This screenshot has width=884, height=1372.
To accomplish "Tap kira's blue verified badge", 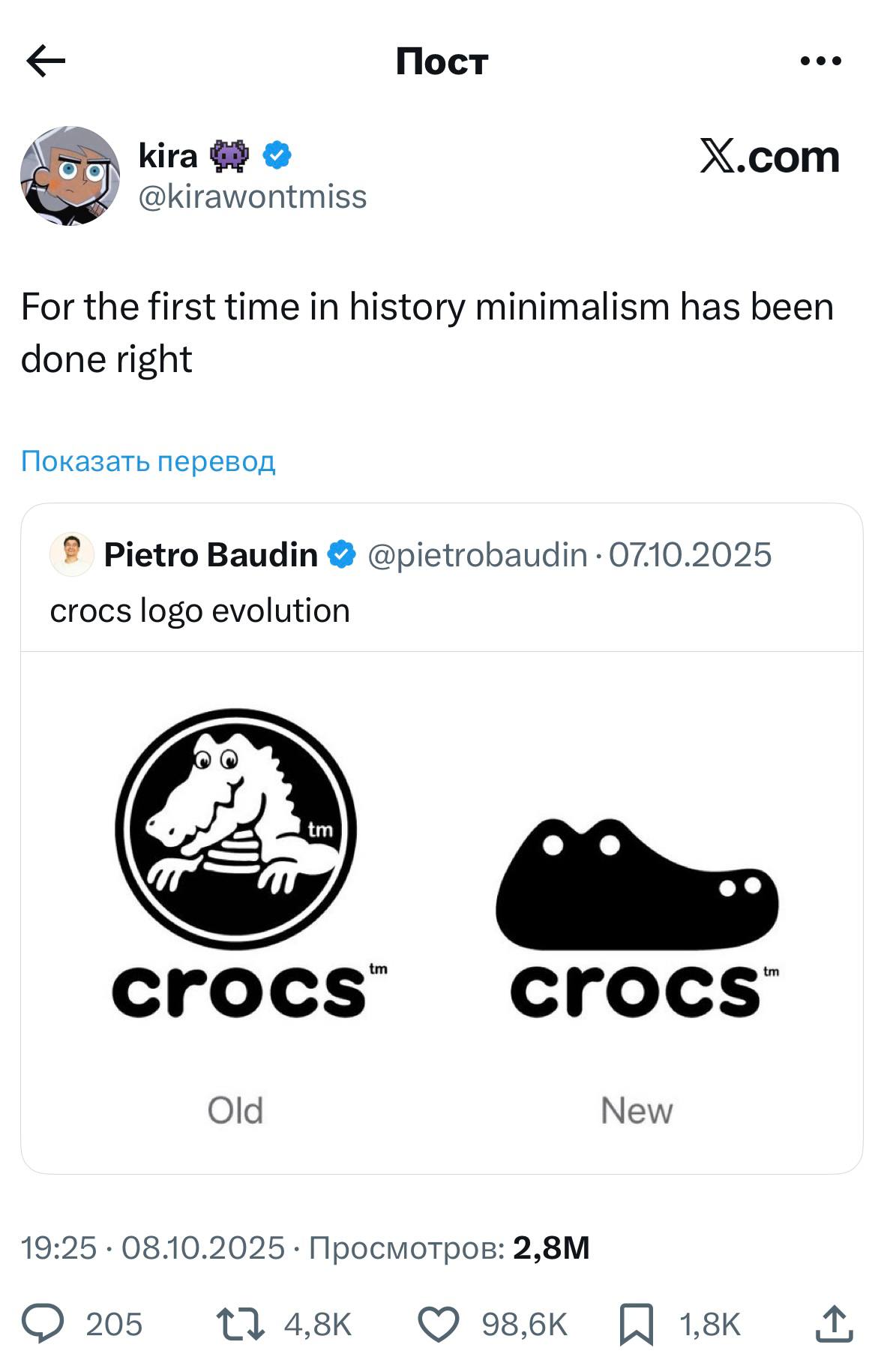I will point(277,155).
